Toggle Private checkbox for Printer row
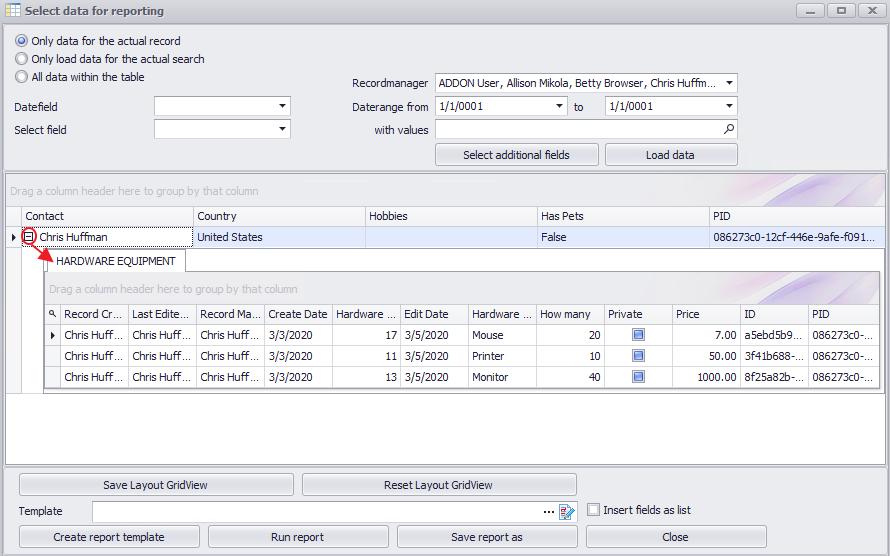 coord(638,356)
